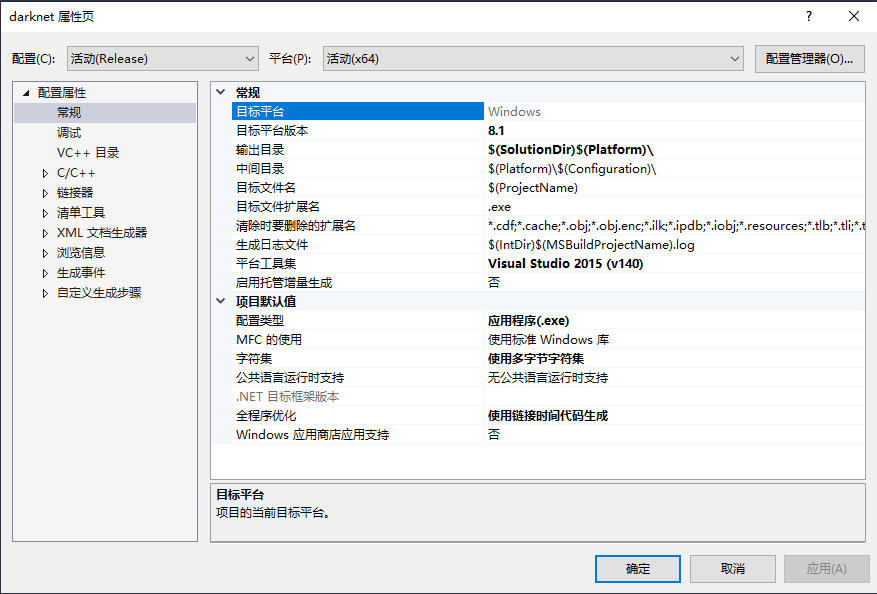Select the 调试 tree item
This screenshot has height=594, width=877.
[x=69, y=132]
